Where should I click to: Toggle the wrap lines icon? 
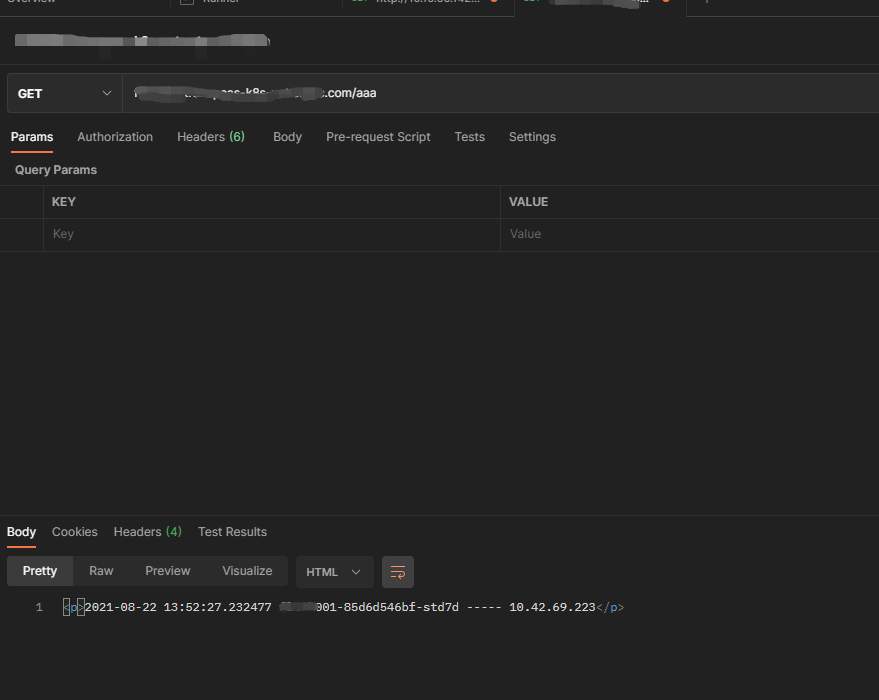(398, 572)
